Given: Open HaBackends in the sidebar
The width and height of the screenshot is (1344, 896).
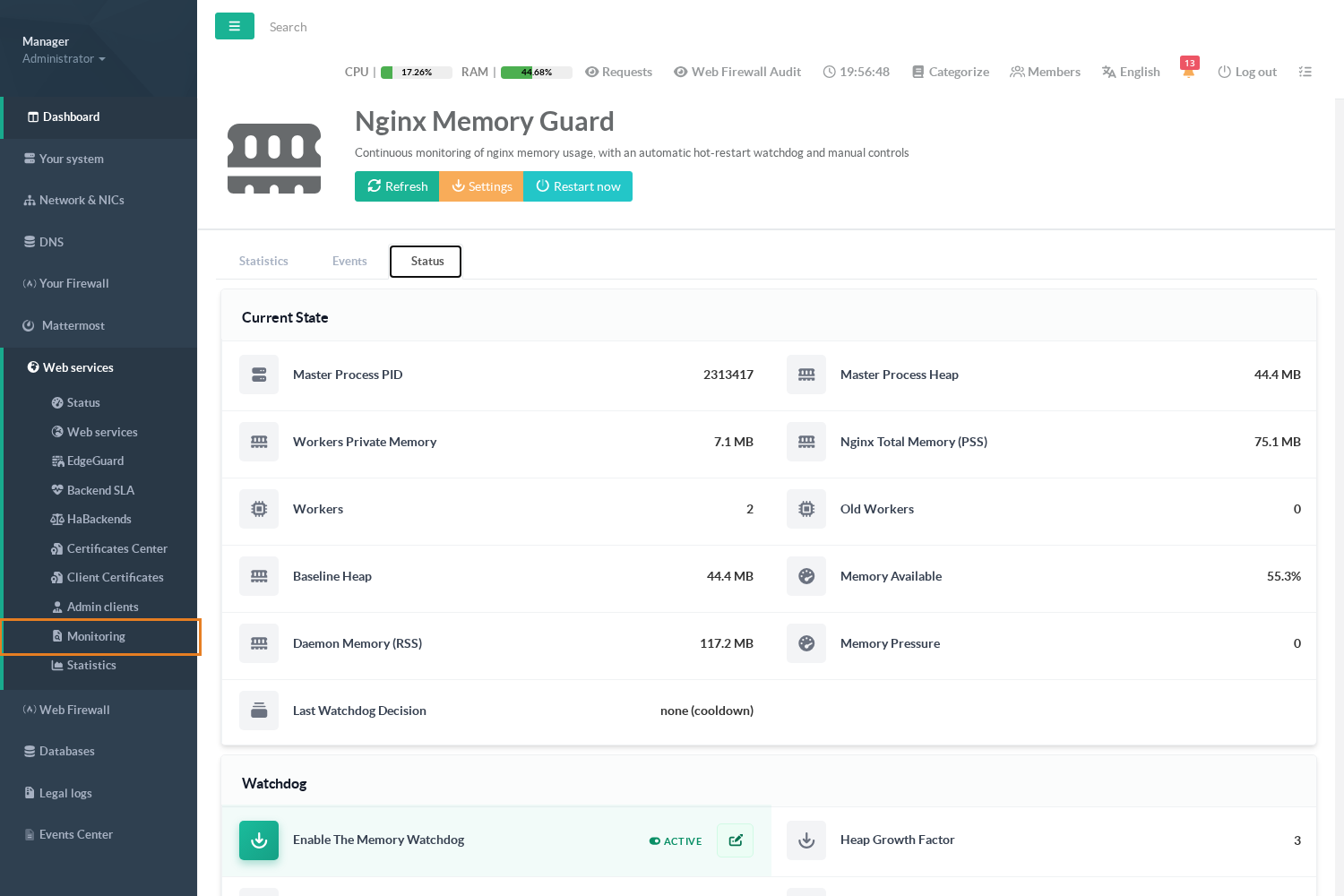Looking at the screenshot, I should [99, 519].
